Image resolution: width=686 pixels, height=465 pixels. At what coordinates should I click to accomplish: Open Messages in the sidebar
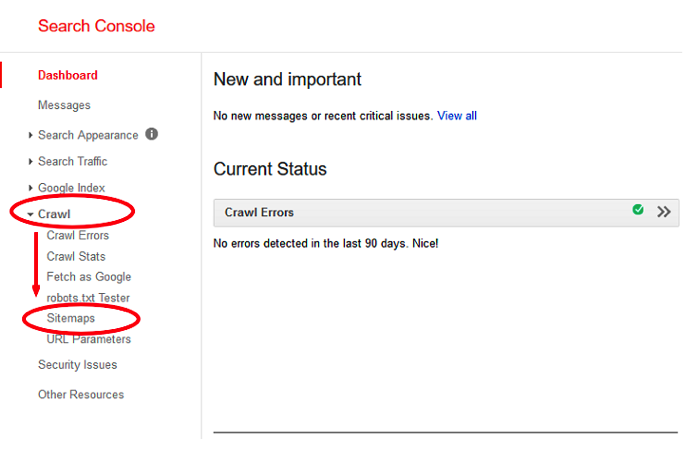[x=64, y=105]
